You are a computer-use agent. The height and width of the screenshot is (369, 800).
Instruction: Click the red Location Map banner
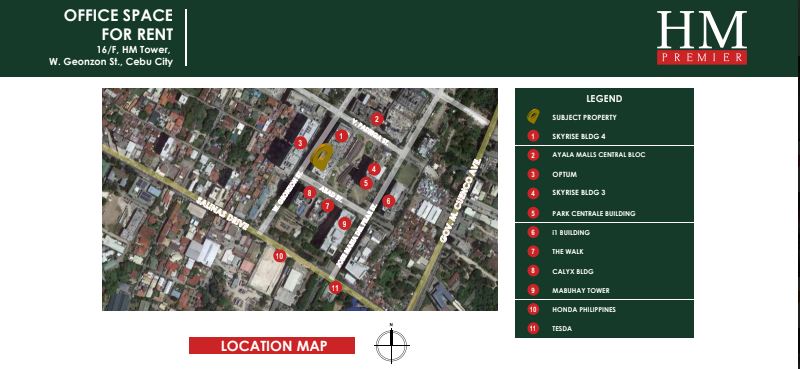pos(272,346)
